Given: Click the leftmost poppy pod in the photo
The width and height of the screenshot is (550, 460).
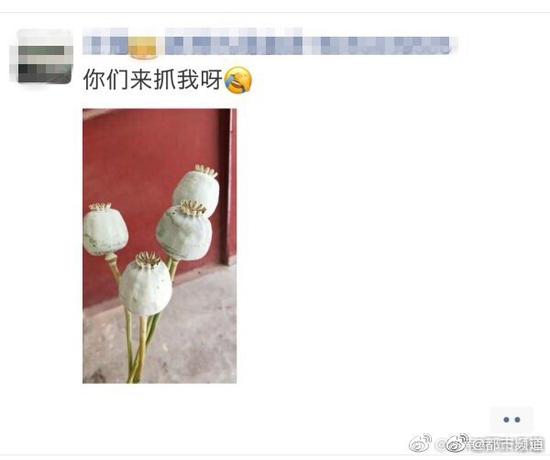Looking at the screenshot, I should pos(104,229).
